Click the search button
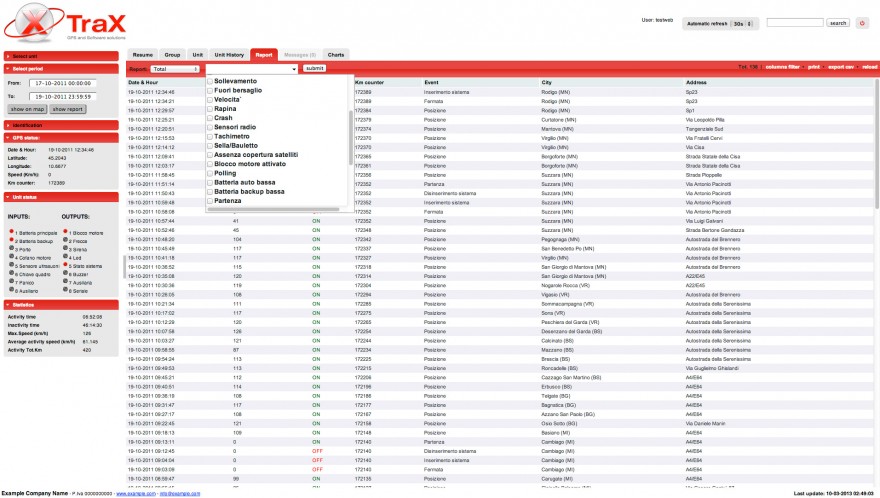This screenshot has height=498, width=880. [x=838, y=23]
